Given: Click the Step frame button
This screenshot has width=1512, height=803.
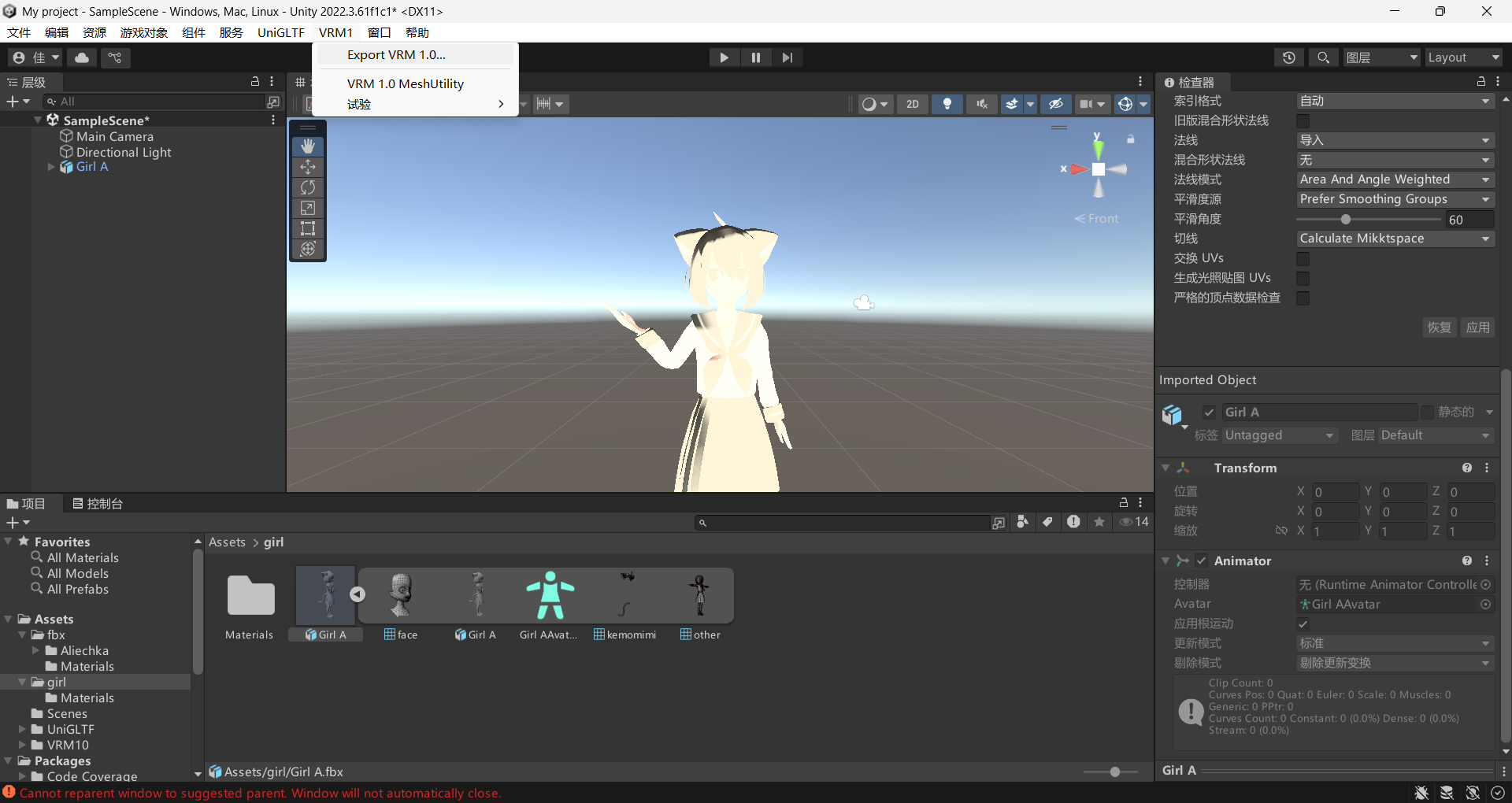Looking at the screenshot, I should click(x=787, y=57).
